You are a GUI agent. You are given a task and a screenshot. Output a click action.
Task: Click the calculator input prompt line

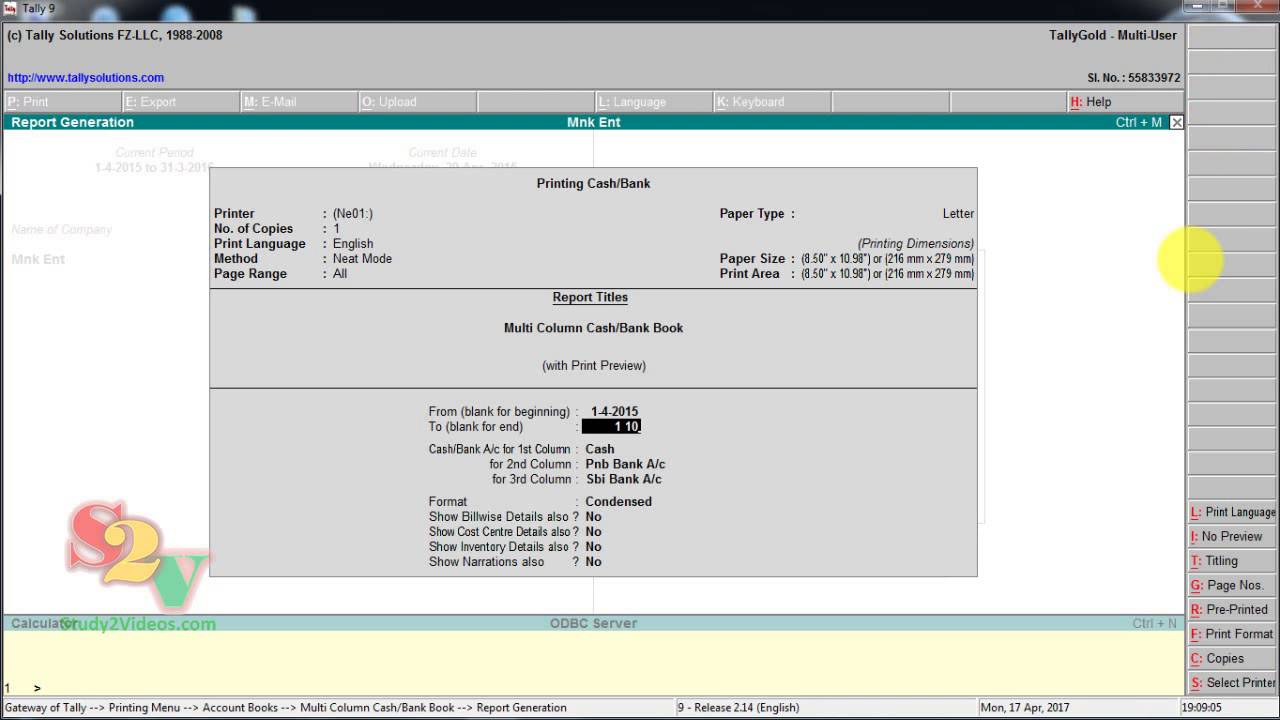pyautogui.click(x=594, y=688)
